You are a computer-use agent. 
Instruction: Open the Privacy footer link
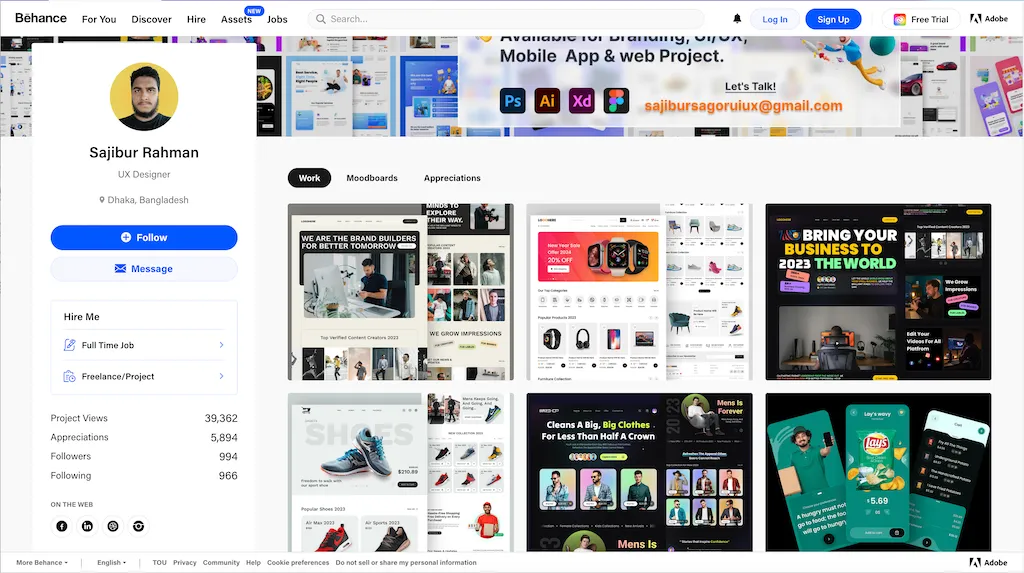click(185, 563)
